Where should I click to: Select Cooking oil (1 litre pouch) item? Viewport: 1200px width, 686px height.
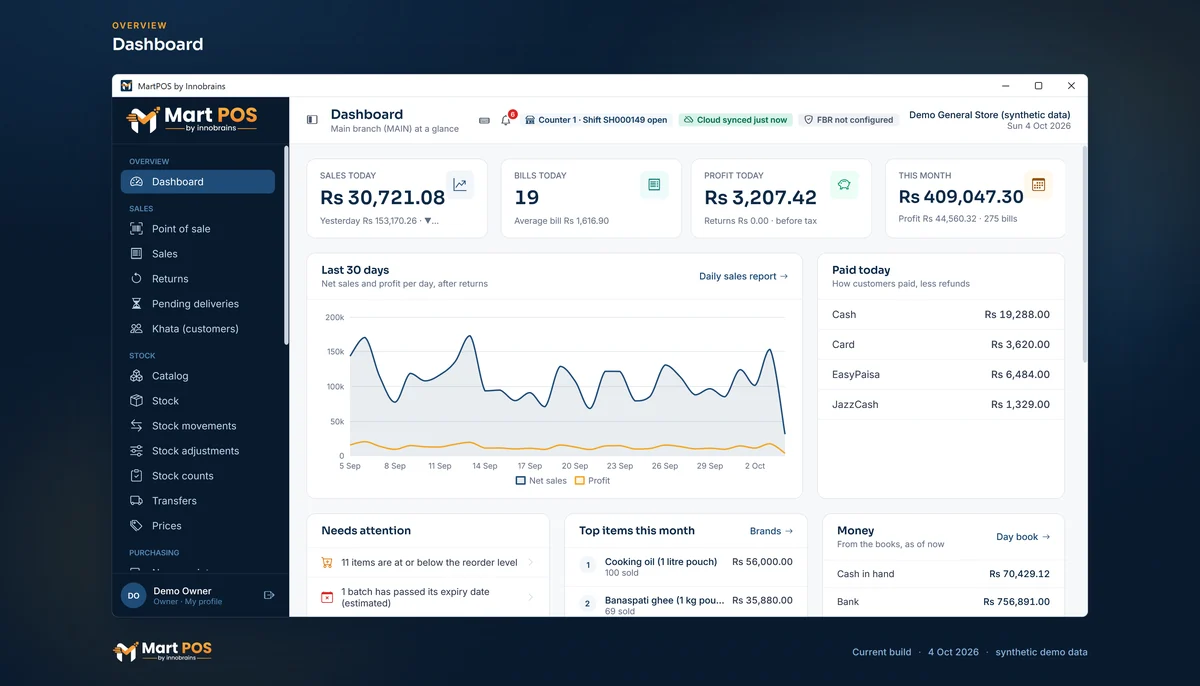click(x=686, y=567)
